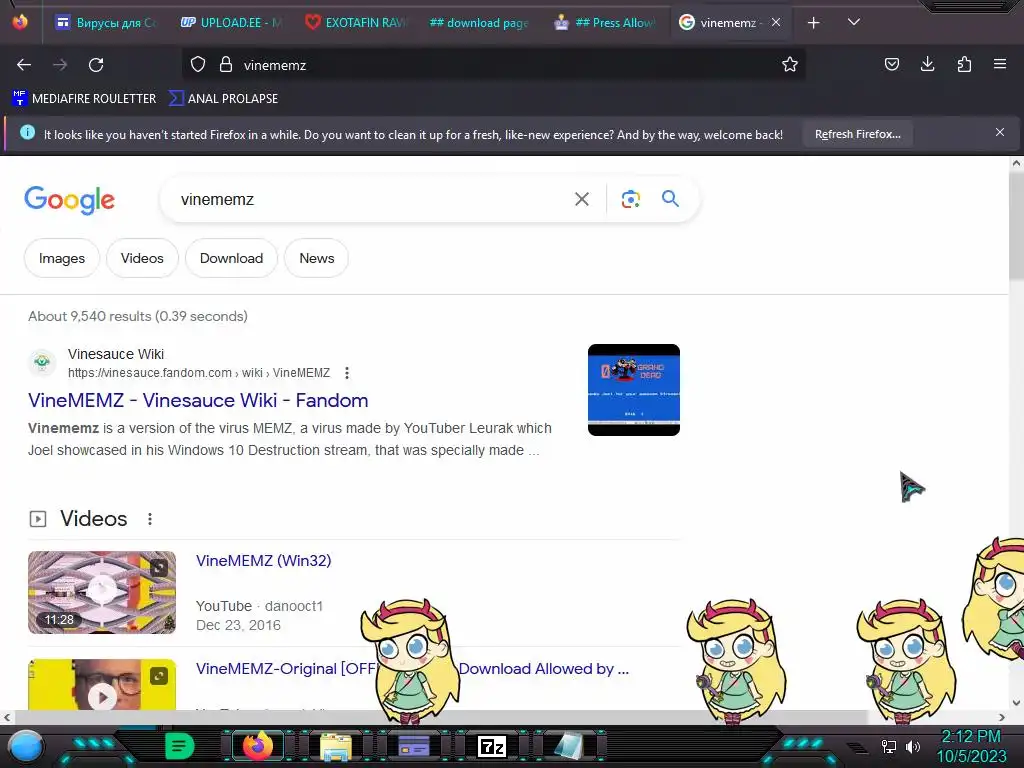
Task: Open a new tab with the plus button
Action: pos(813,23)
